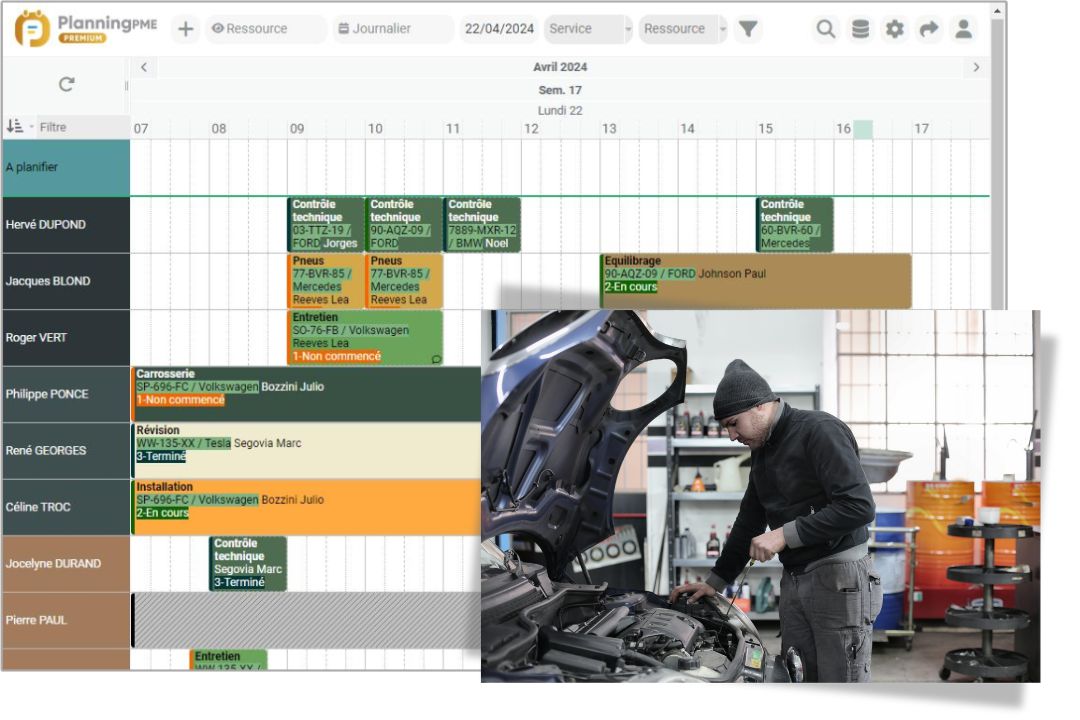Open the Ressource view selector with the eye icon
Viewport: 1080px width, 720px height.
point(265,29)
